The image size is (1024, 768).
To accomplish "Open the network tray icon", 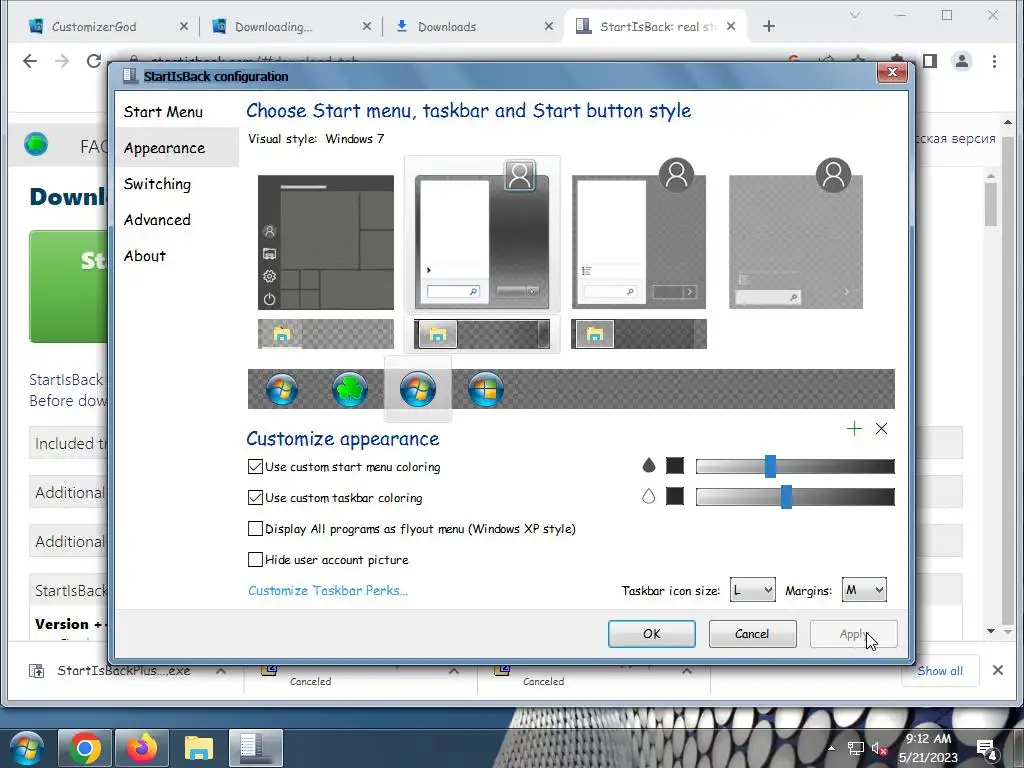I will [856, 748].
